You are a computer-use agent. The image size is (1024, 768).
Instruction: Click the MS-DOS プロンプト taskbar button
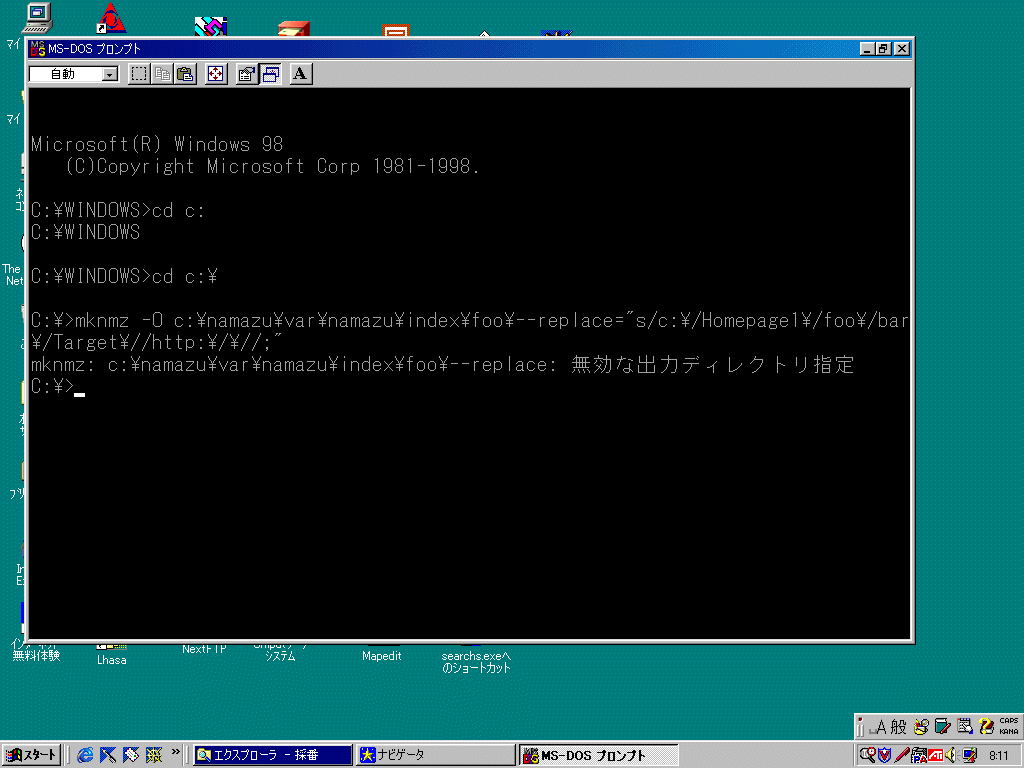pos(598,755)
